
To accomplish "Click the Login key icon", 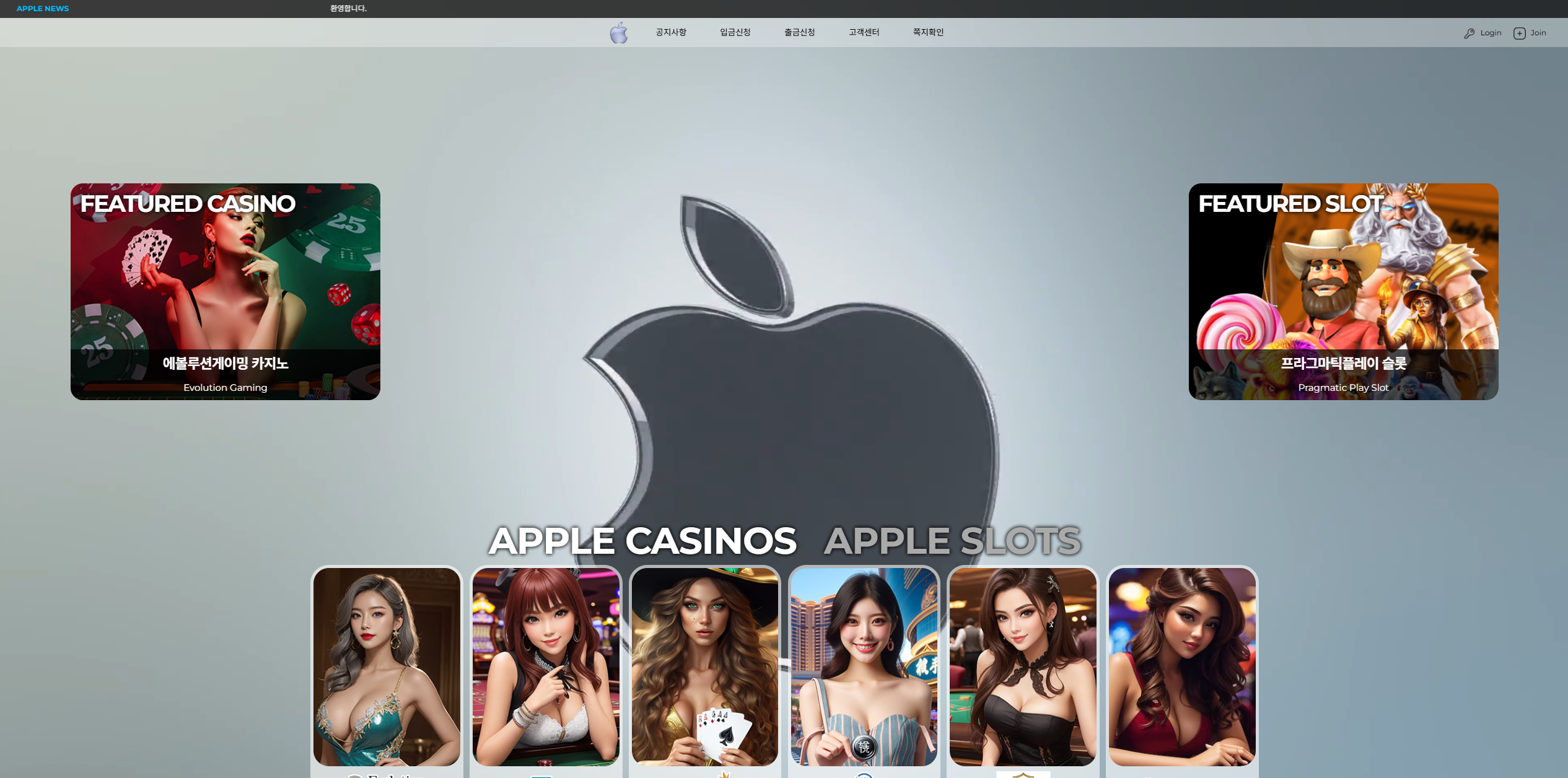I will coord(1469,33).
